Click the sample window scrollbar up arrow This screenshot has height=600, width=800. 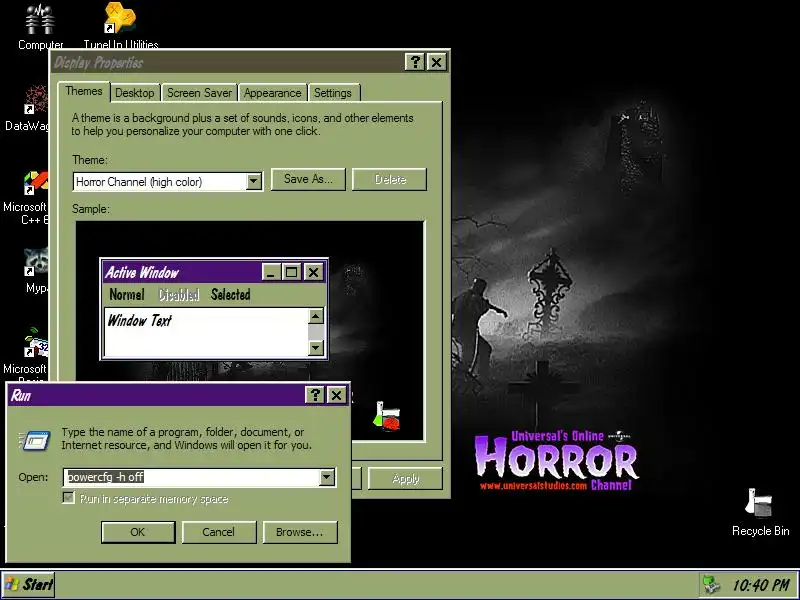(316, 316)
